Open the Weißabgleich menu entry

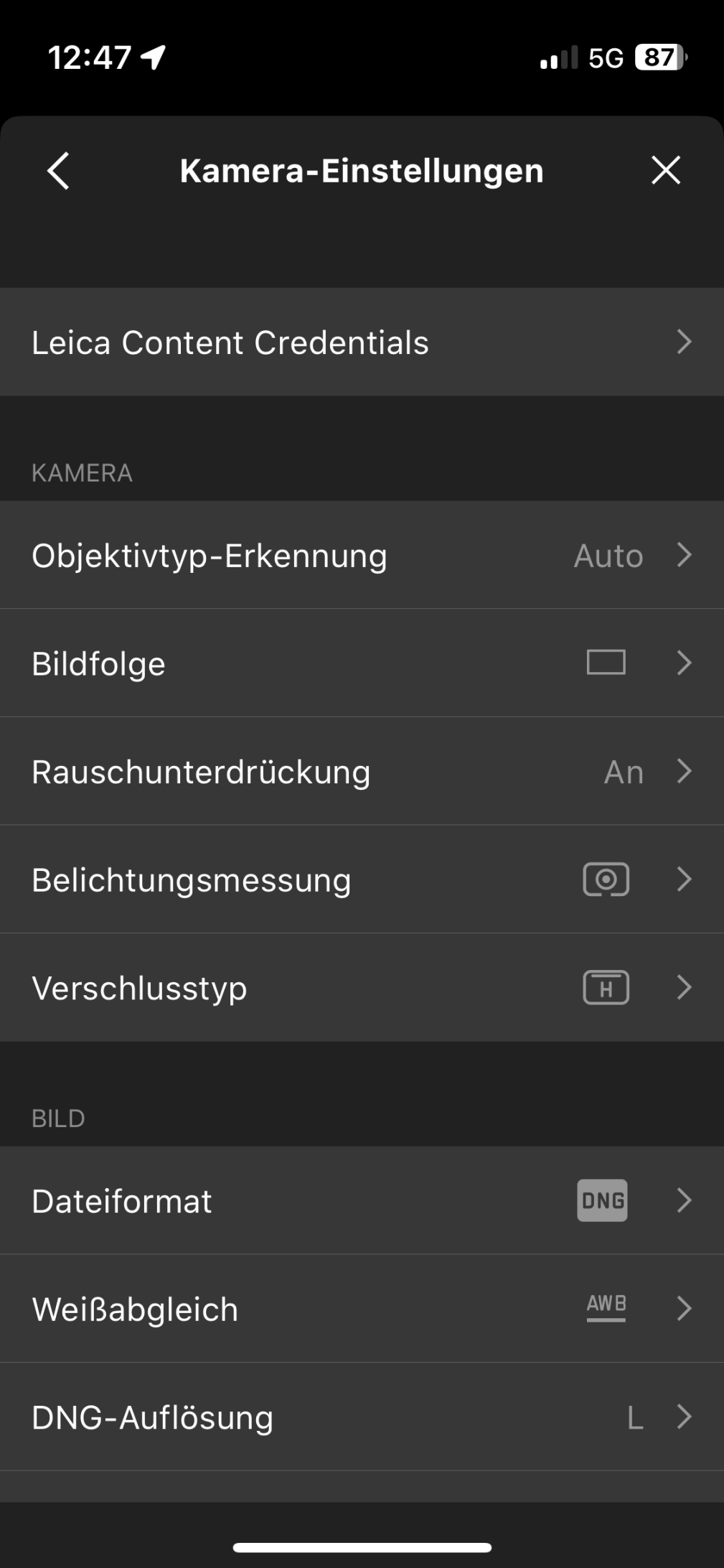[135, 1309]
